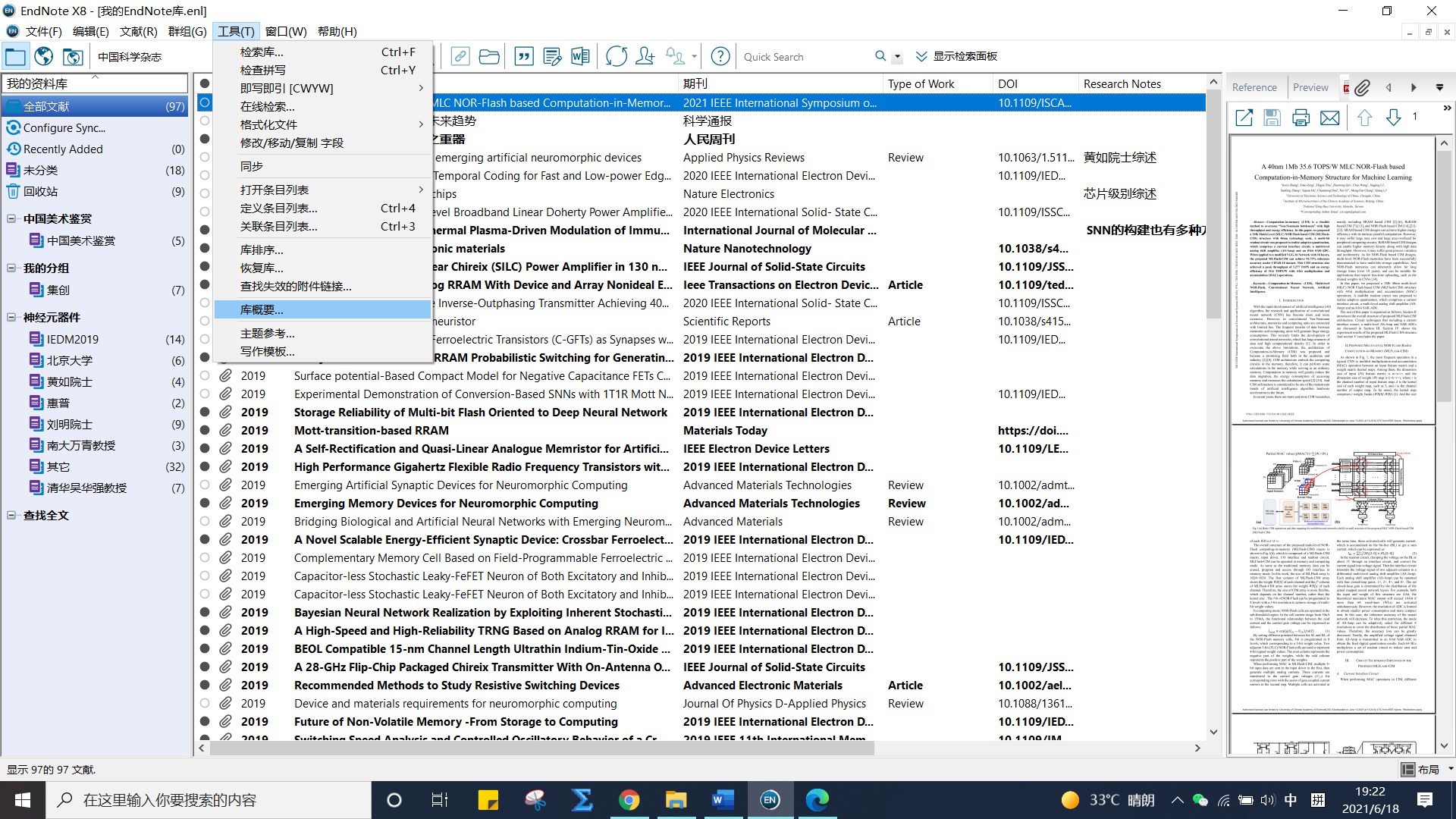Select the circle marker on the Nature Nanotechnology row
The image size is (1456, 819).
click(x=205, y=248)
